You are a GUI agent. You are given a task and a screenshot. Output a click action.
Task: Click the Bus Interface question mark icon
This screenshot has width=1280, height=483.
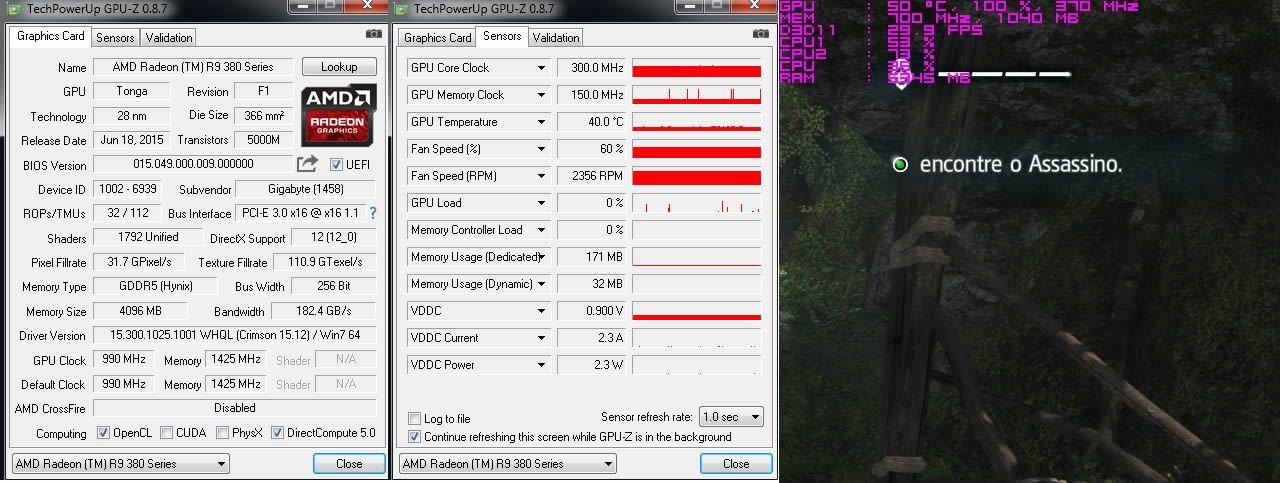tap(373, 213)
